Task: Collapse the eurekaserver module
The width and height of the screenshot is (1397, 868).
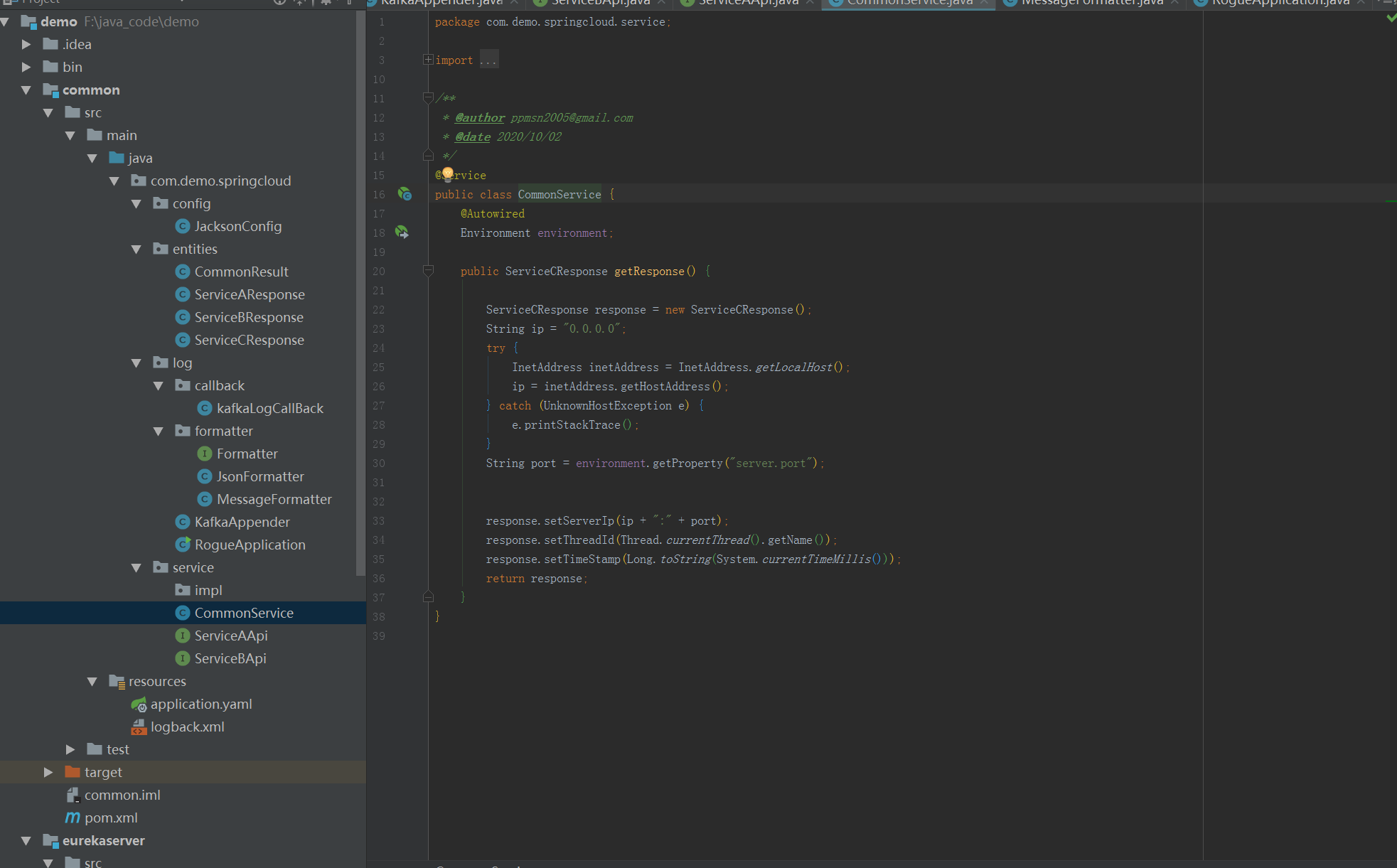Action: tap(26, 840)
